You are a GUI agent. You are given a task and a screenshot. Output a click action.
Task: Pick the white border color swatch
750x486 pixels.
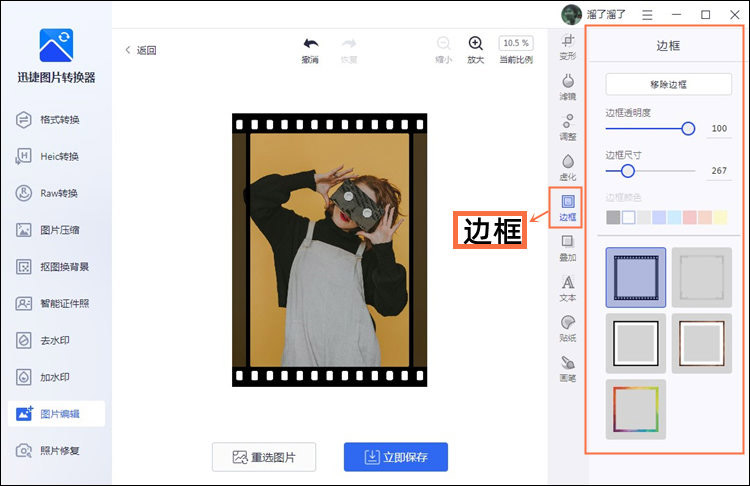[x=629, y=217]
